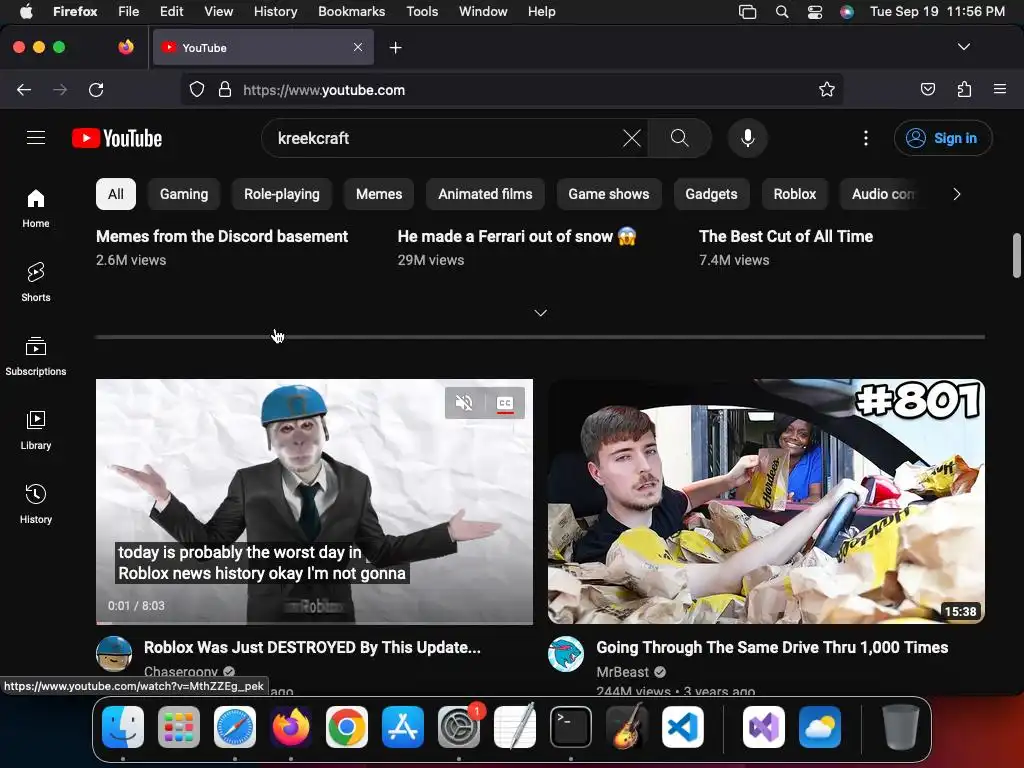
Task: Open Chaseroony channel avatar
Action: (x=114, y=654)
